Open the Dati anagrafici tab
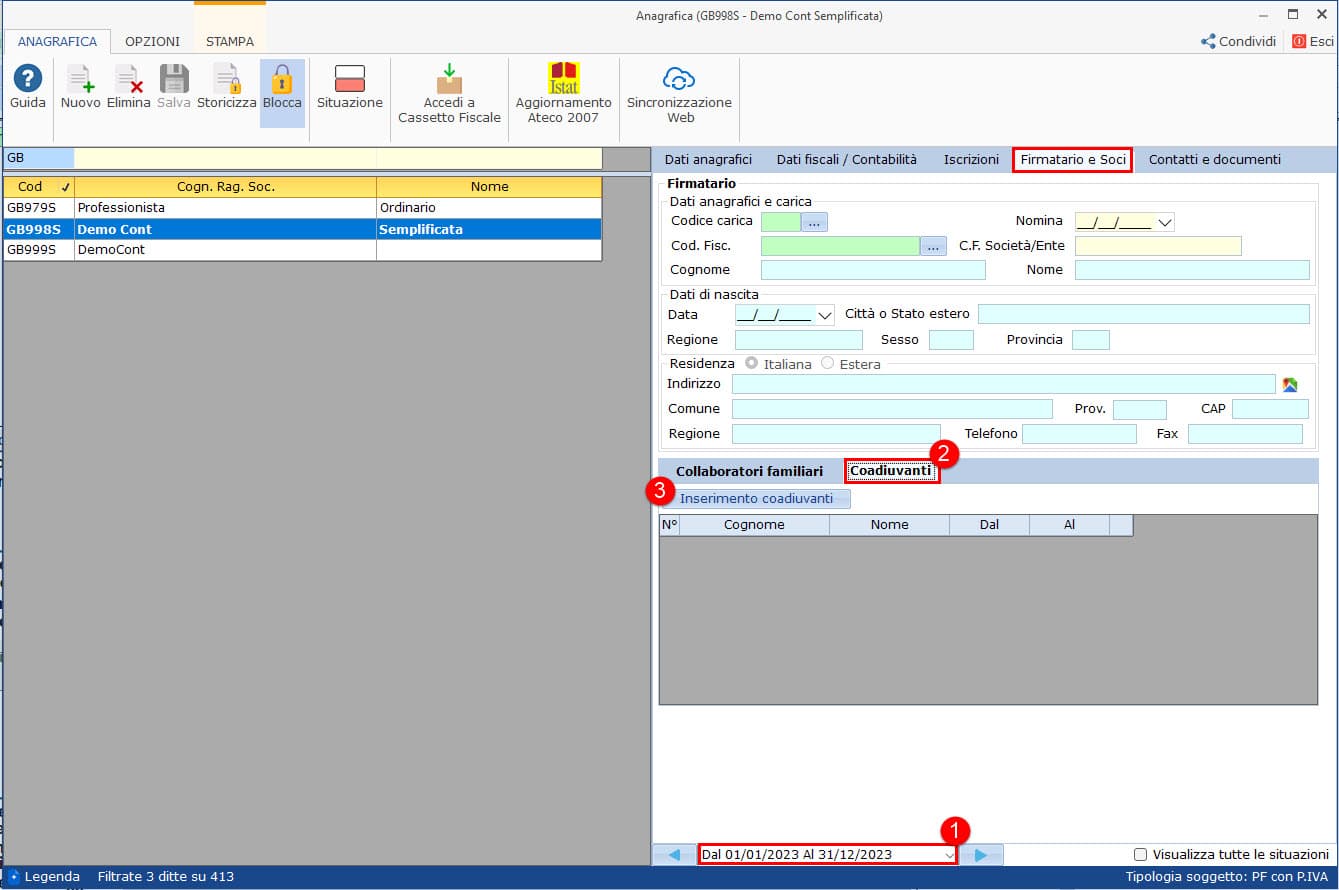Viewport: 1339px width, 890px height. click(x=708, y=160)
